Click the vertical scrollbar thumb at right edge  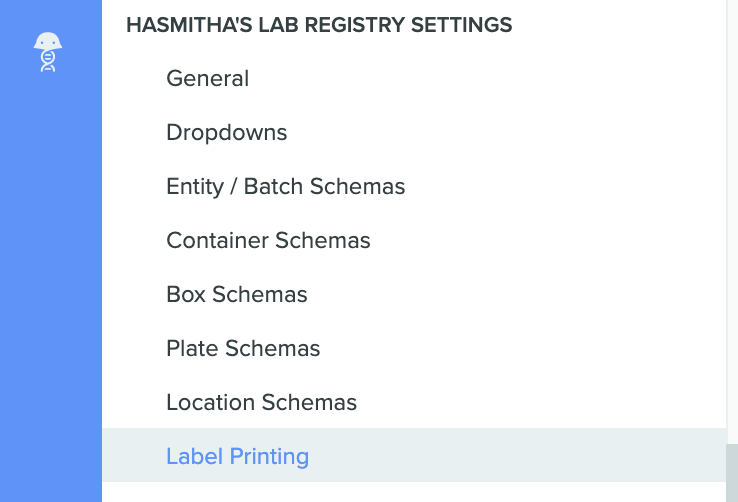pyautogui.click(x=732, y=472)
